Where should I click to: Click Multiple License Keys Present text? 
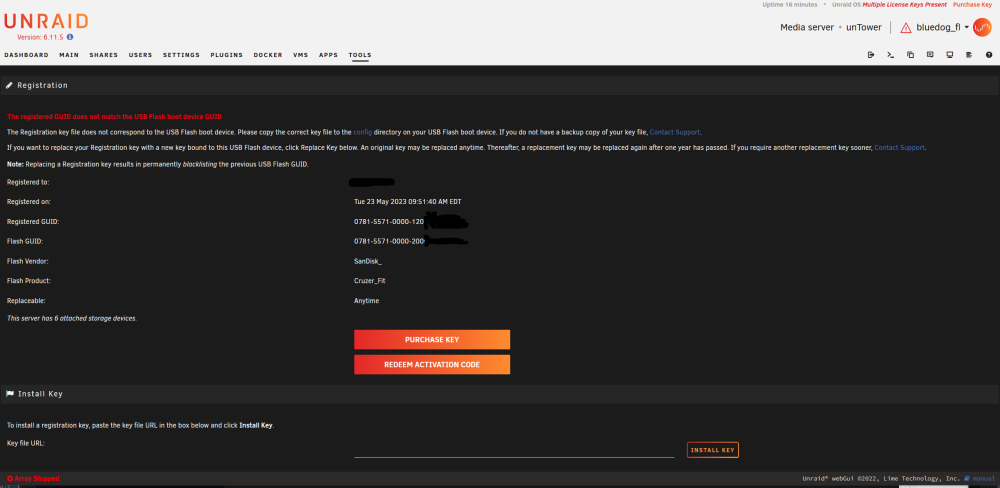coord(904,4)
